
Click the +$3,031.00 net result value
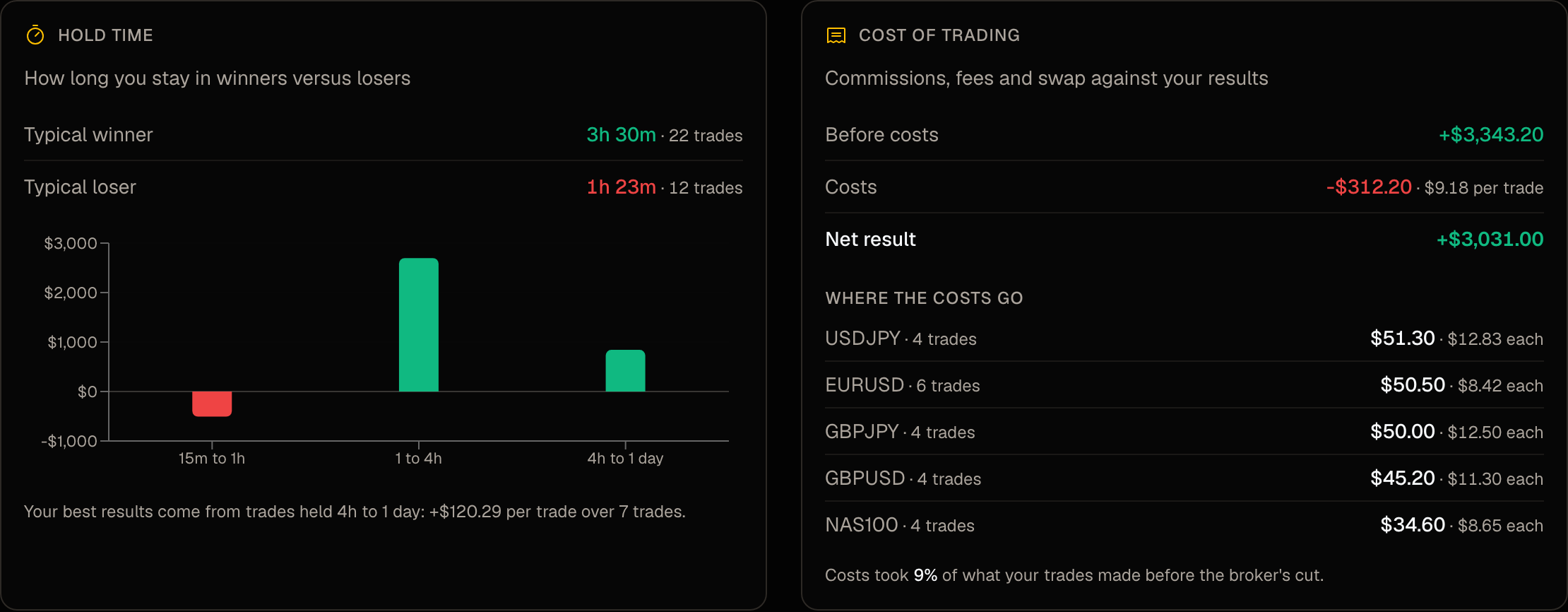click(1490, 239)
